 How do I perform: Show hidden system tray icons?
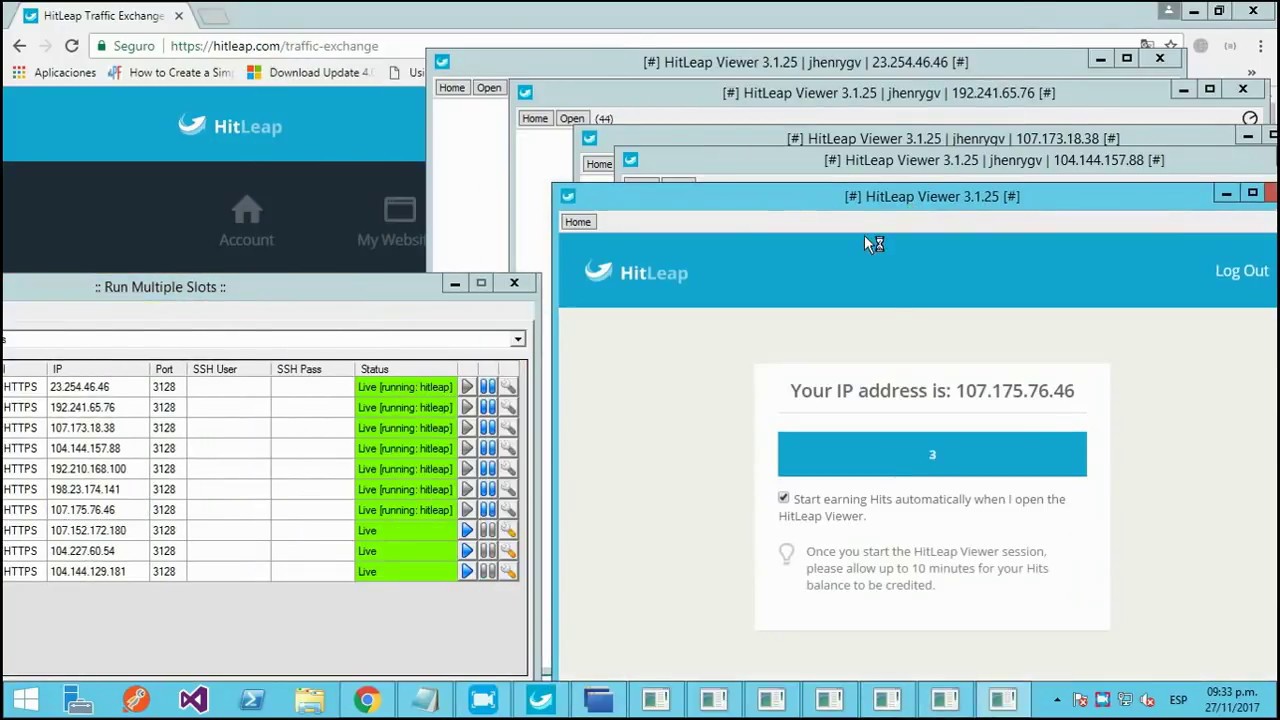coord(1057,700)
